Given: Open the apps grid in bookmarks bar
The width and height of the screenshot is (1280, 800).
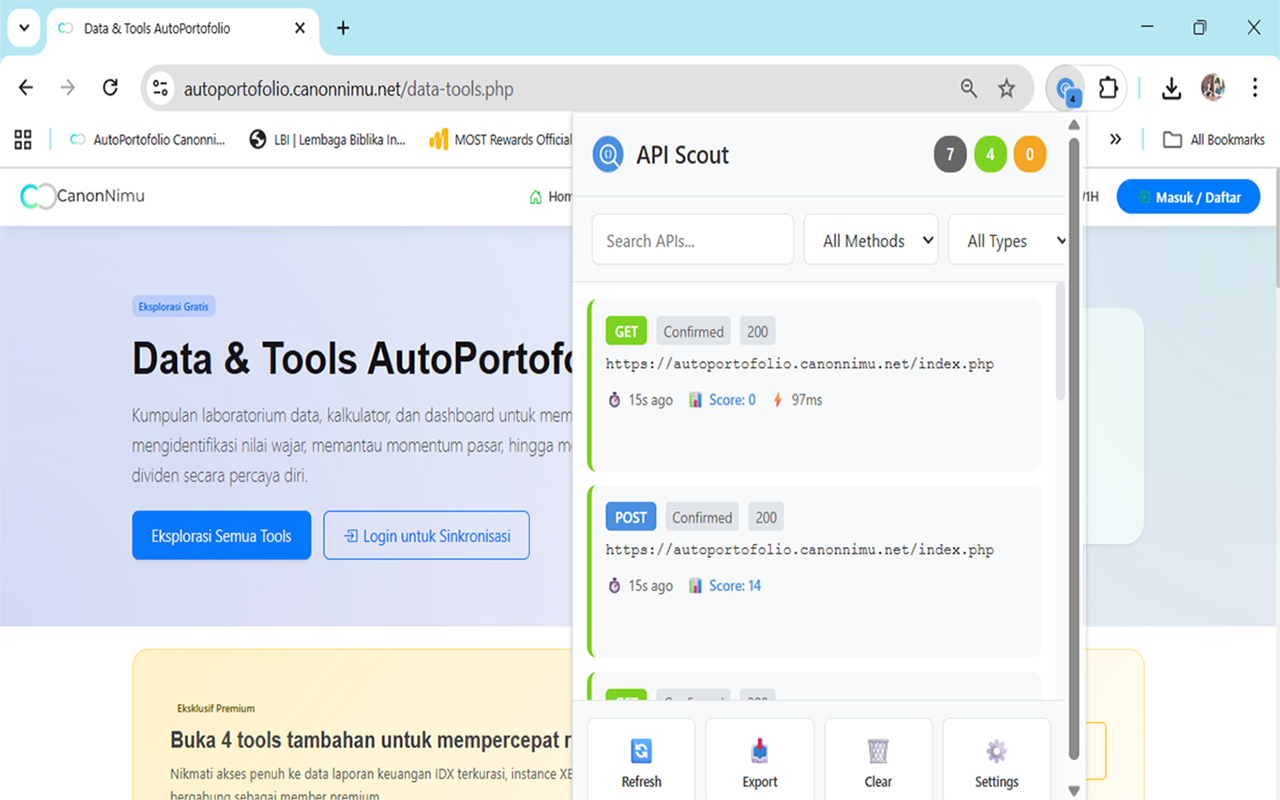Looking at the screenshot, I should tap(23, 140).
